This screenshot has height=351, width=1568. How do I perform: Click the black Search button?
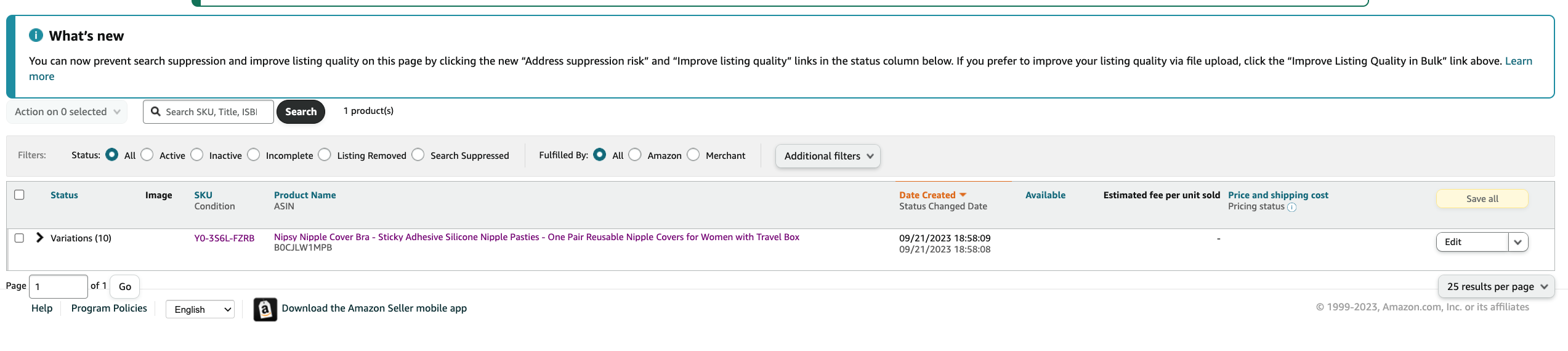[301, 111]
